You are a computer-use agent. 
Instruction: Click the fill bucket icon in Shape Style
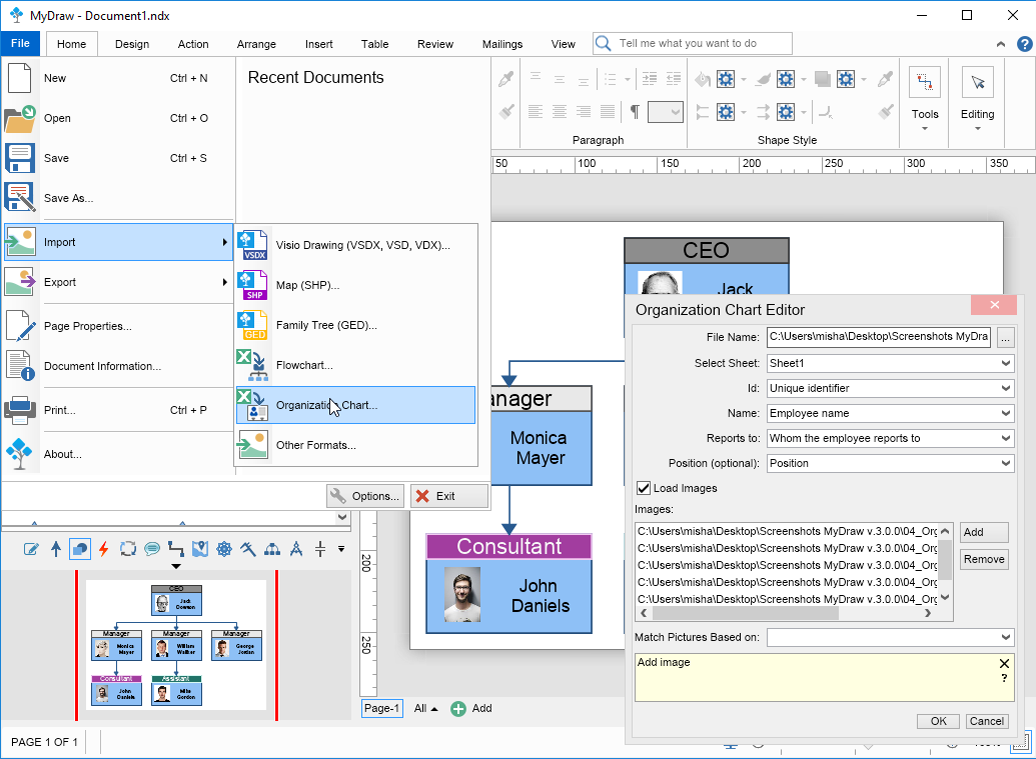click(x=702, y=80)
